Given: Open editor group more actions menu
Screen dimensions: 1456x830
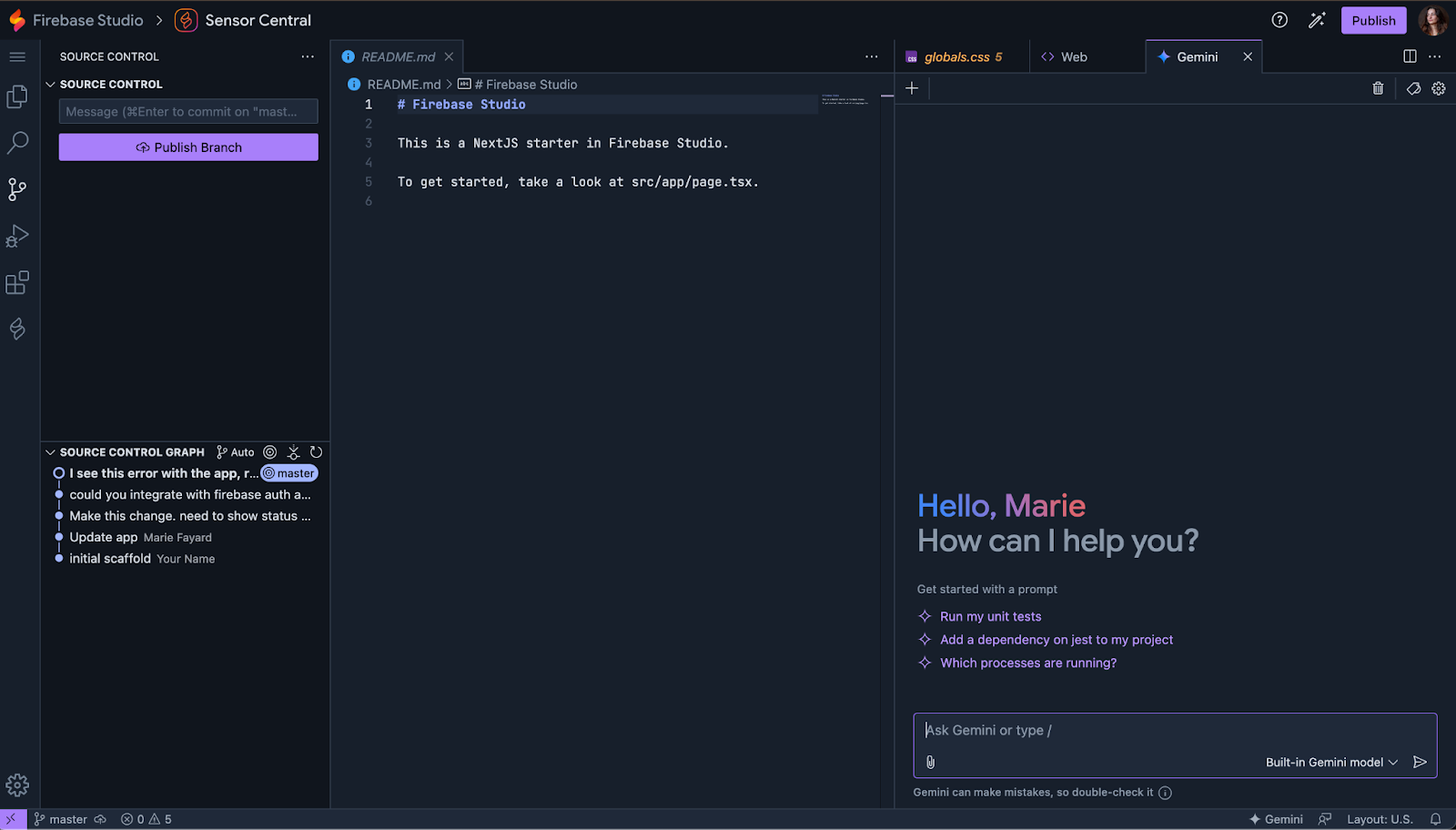Looking at the screenshot, I should (872, 56).
